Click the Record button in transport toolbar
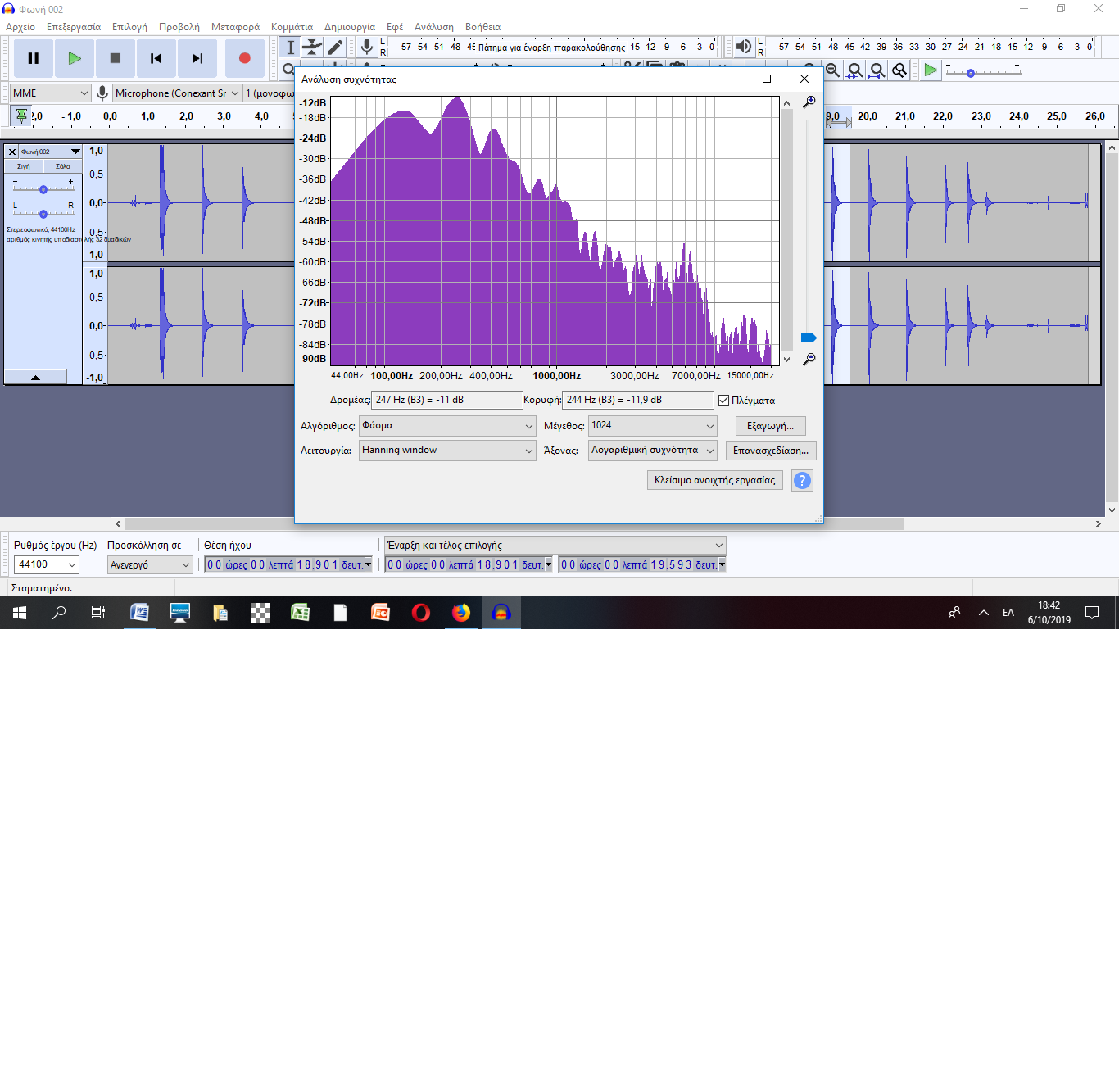 point(244,58)
